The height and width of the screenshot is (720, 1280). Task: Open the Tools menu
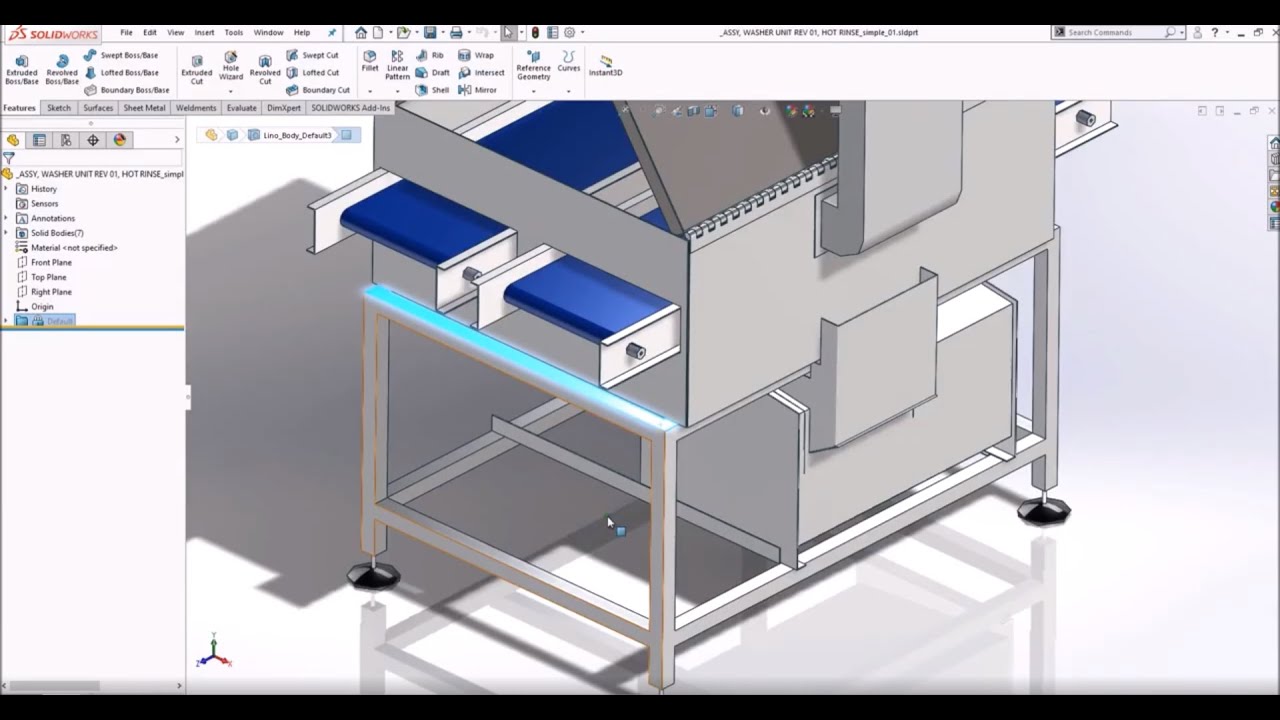point(234,32)
